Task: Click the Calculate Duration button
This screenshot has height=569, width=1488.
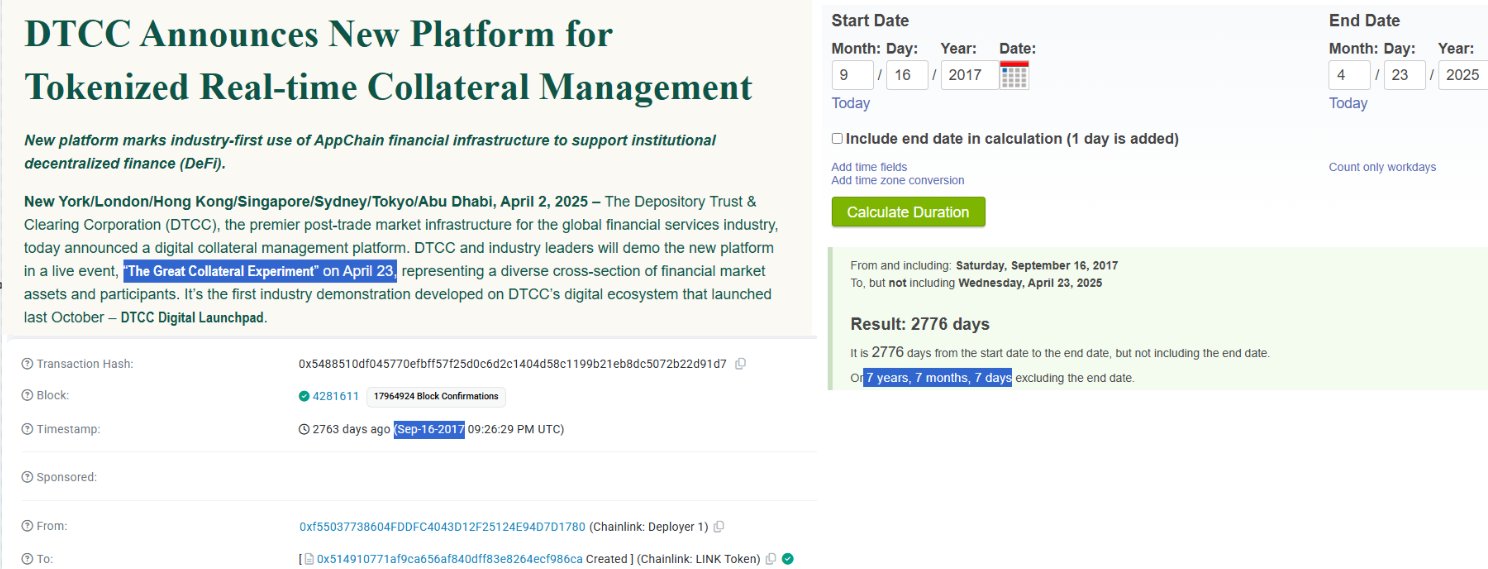Action: [908, 212]
